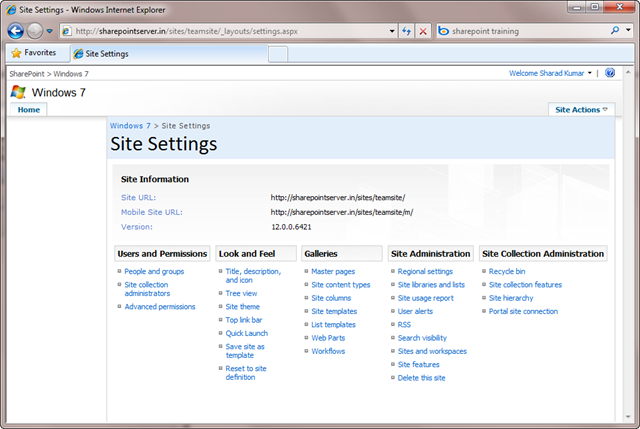Go to the Home tab

click(29, 110)
